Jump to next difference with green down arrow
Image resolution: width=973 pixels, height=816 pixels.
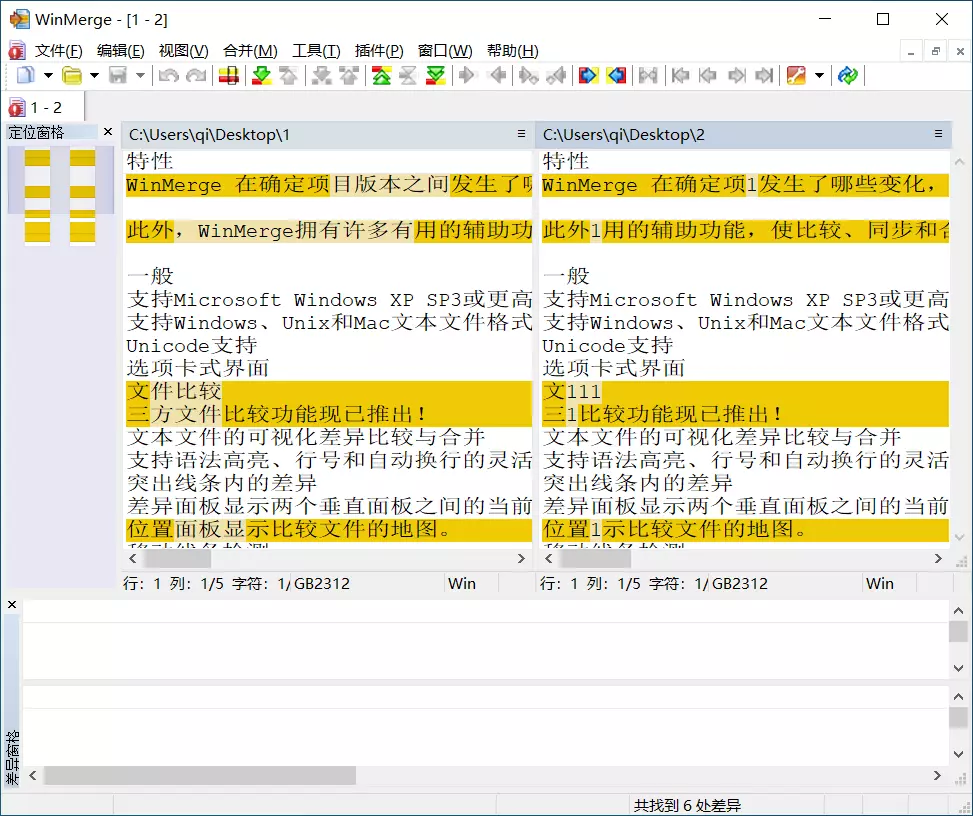[261, 75]
